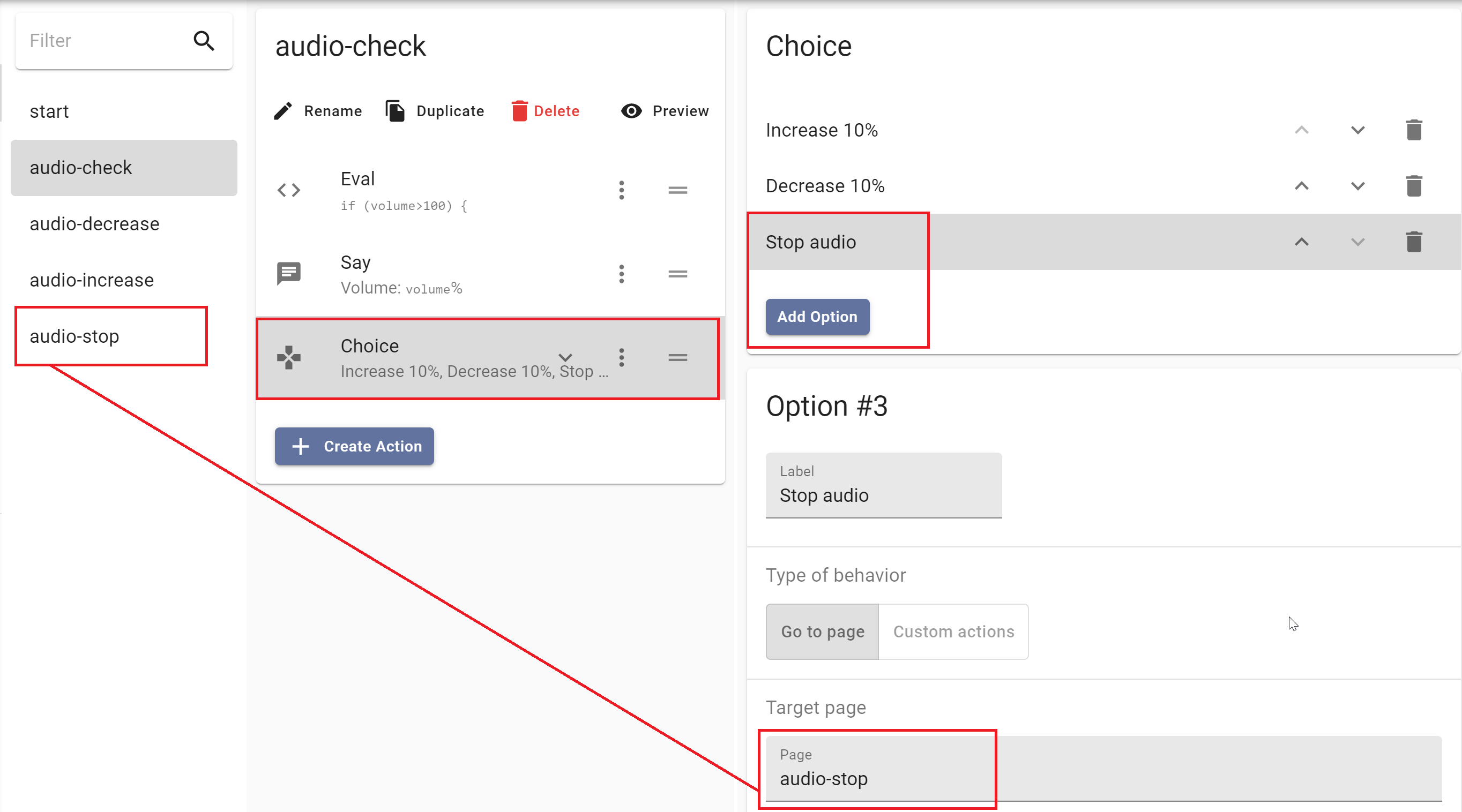1462x812 pixels.
Task: Click the Eval code preview text
Action: [x=404, y=206]
